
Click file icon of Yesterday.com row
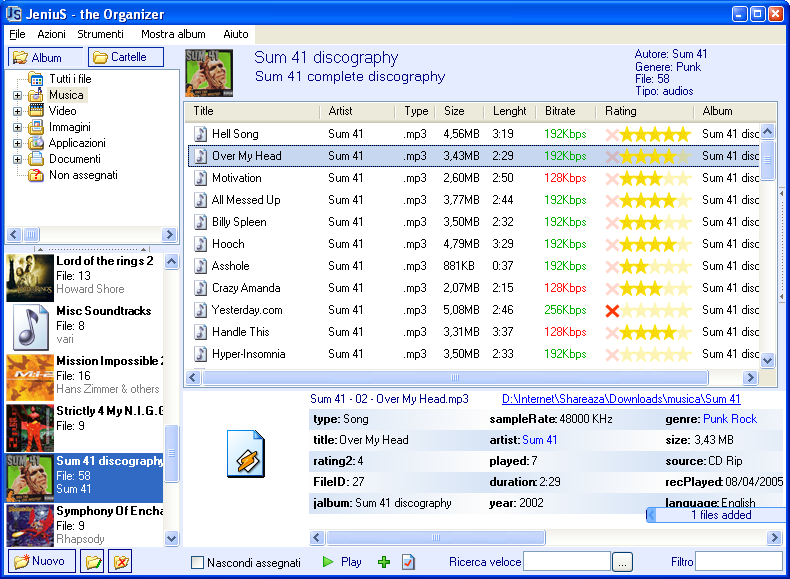201,310
